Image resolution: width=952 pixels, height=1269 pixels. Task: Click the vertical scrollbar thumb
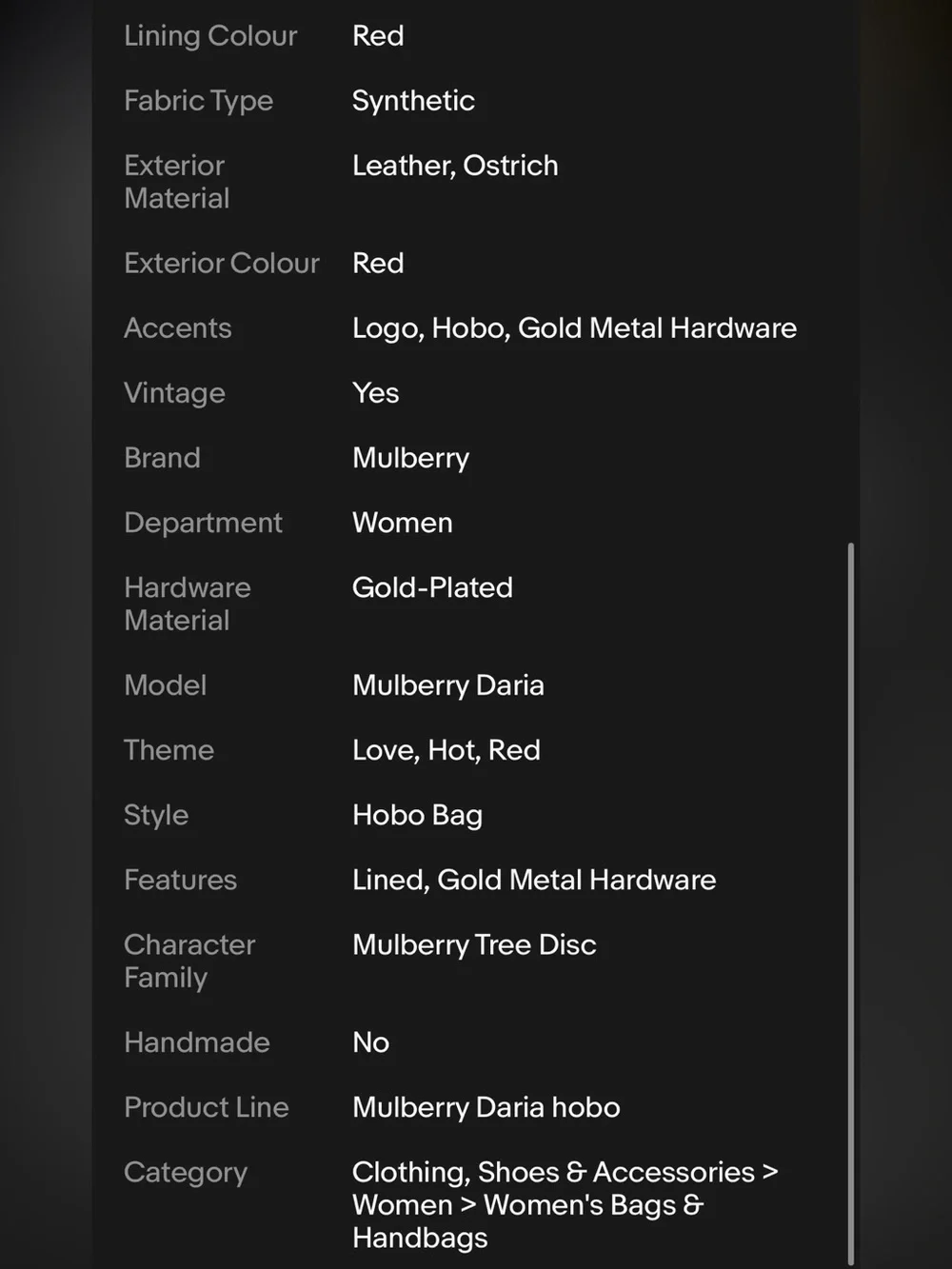[850, 902]
